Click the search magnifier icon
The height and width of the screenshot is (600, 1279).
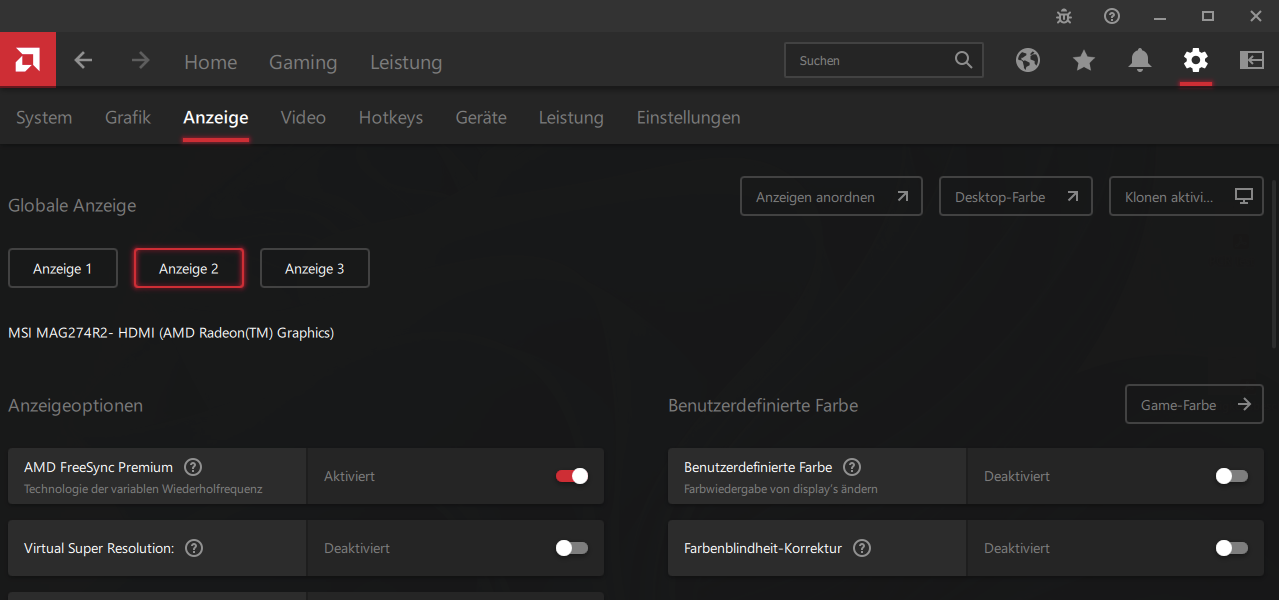963,60
